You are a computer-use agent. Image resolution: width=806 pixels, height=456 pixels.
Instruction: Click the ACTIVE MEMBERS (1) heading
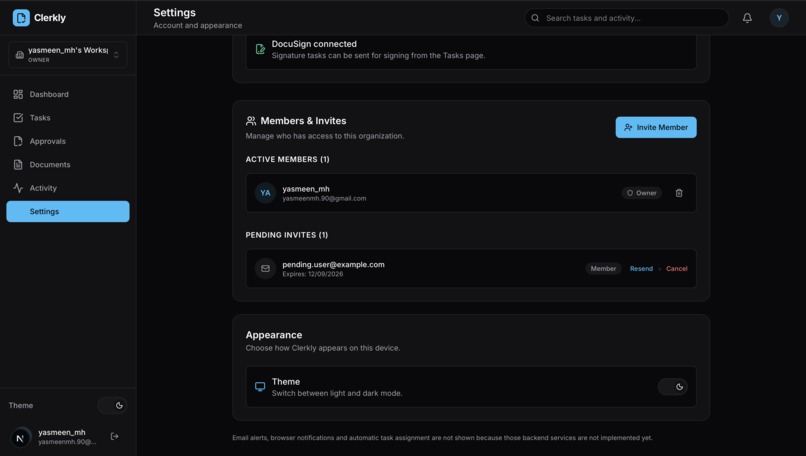click(287, 159)
